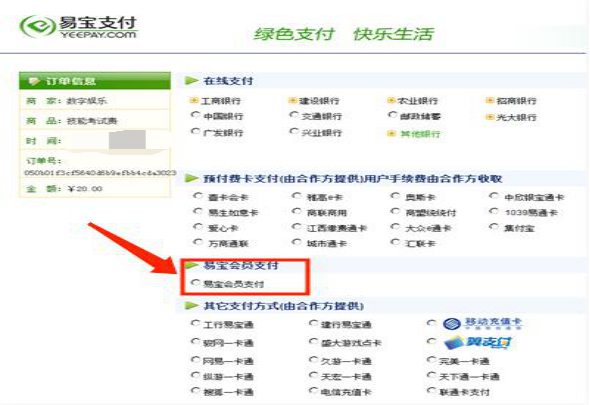Click the green arrow beside 在线支付
The height and width of the screenshot is (405, 590).
click(192, 81)
